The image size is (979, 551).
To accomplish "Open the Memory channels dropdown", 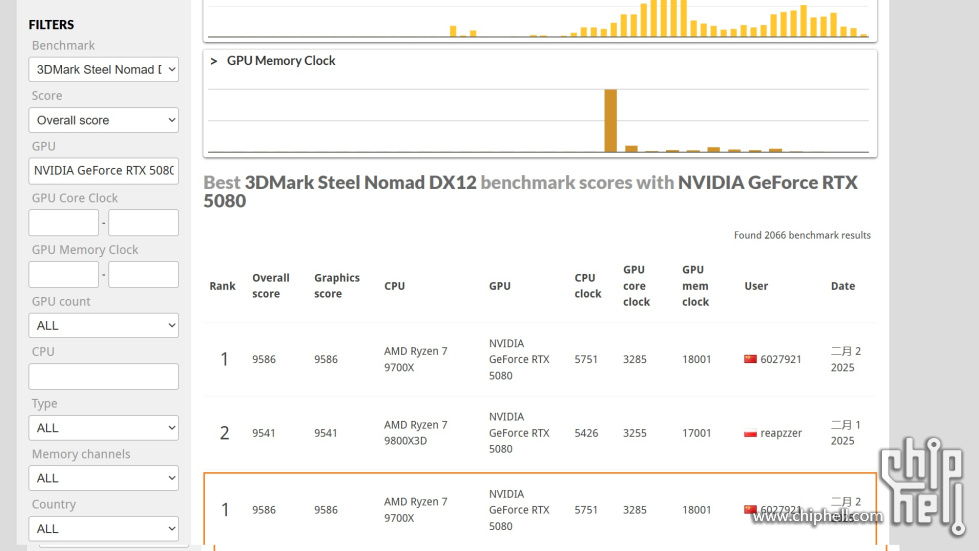I will pyautogui.click(x=103, y=478).
